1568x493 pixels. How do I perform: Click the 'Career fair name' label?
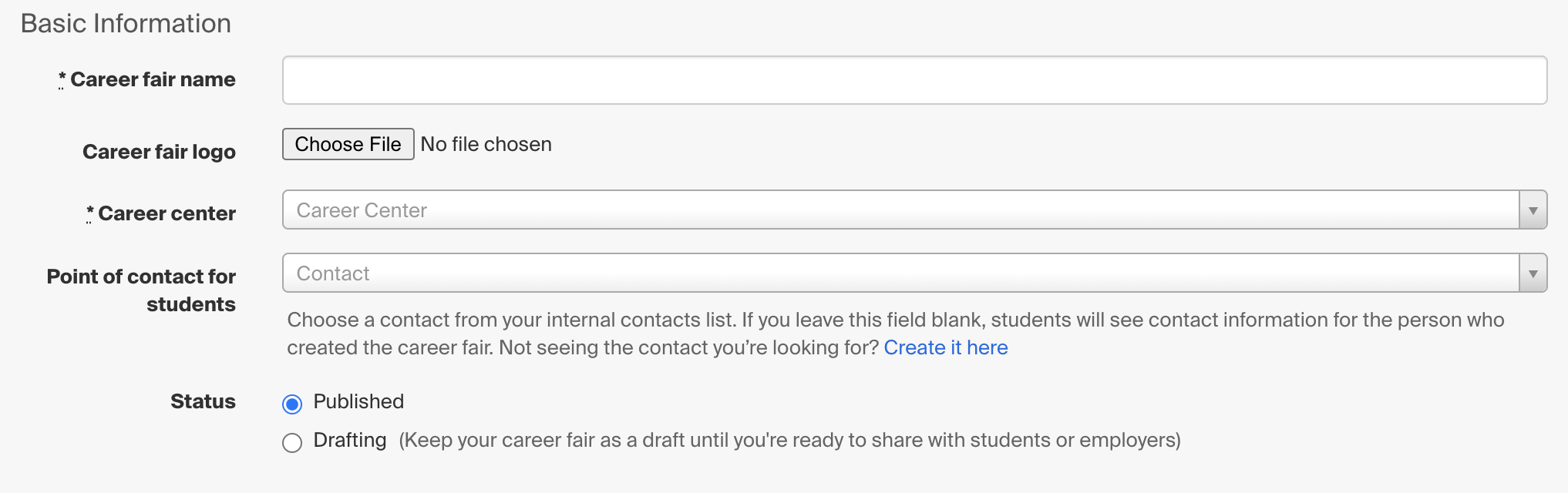pyautogui.click(x=153, y=79)
